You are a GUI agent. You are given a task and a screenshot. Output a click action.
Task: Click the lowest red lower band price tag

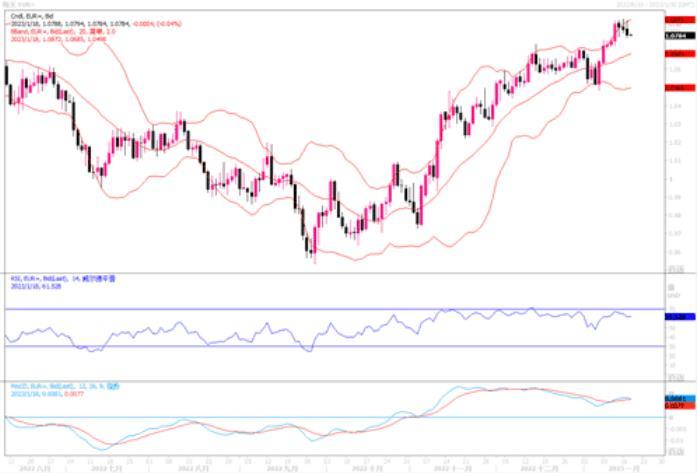click(x=677, y=87)
